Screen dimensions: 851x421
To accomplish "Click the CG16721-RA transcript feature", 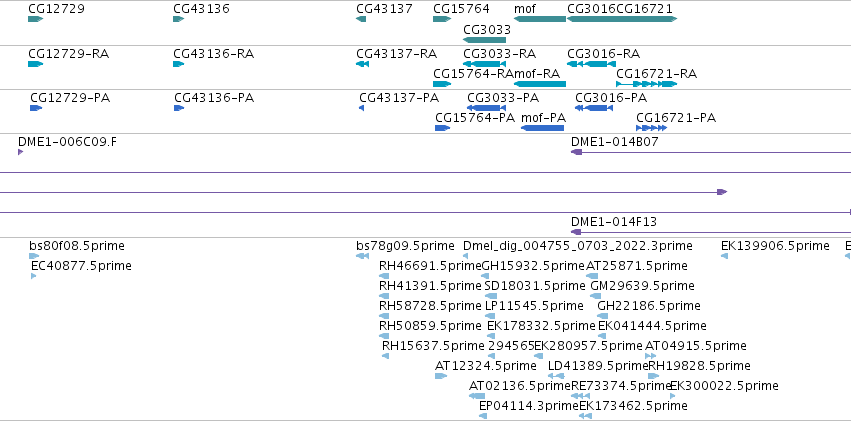I will tap(646, 84).
